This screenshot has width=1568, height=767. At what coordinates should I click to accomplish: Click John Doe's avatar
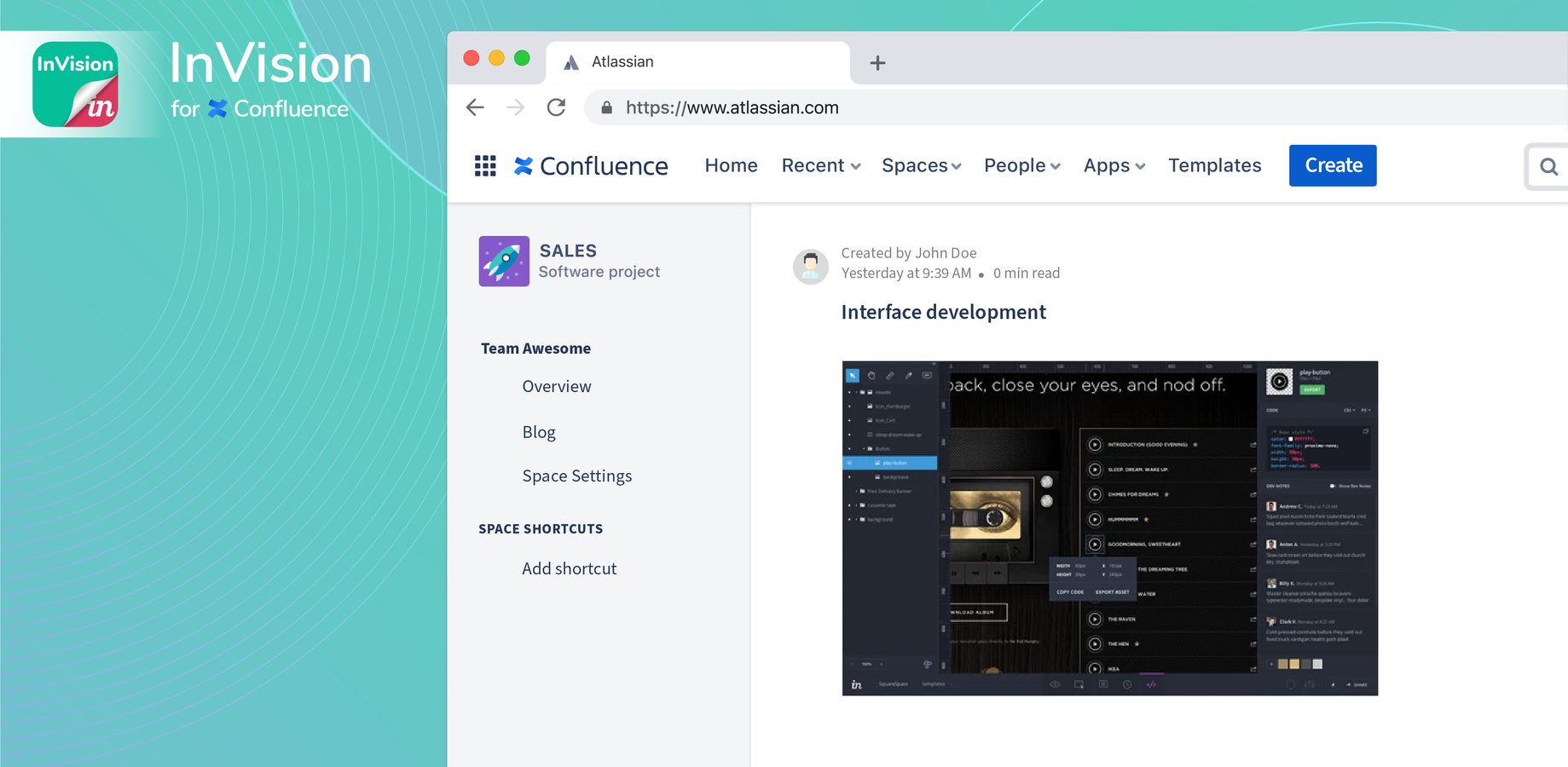pos(811,266)
